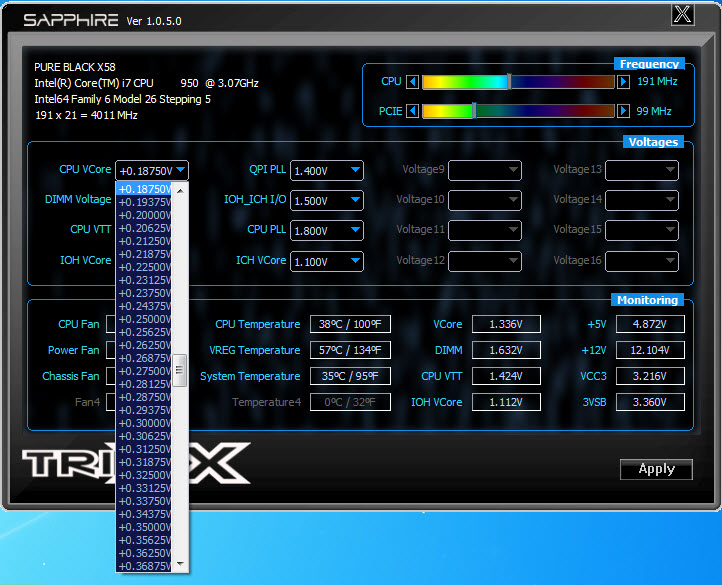Pick +0.31250V from the list
The height and width of the screenshot is (585, 722).
pos(144,449)
